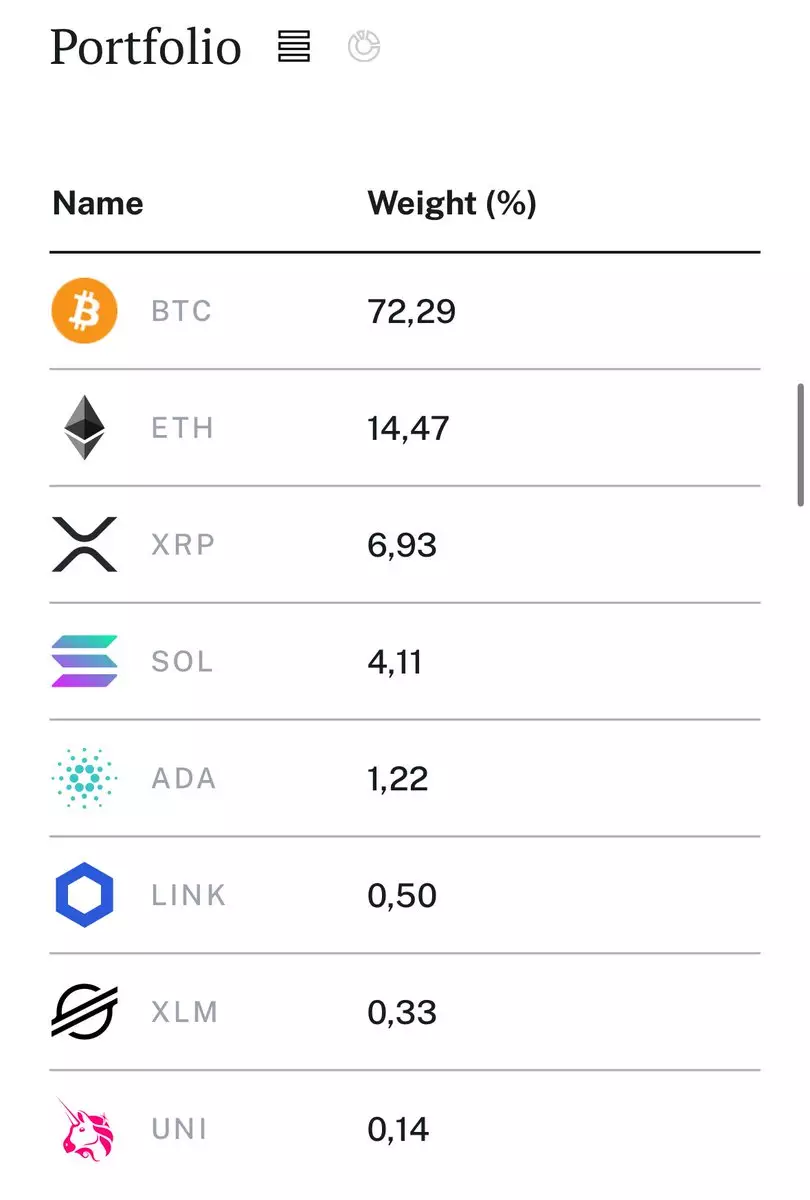Select the Name column header
This screenshot has height=1200, width=810.
point(98,203)
